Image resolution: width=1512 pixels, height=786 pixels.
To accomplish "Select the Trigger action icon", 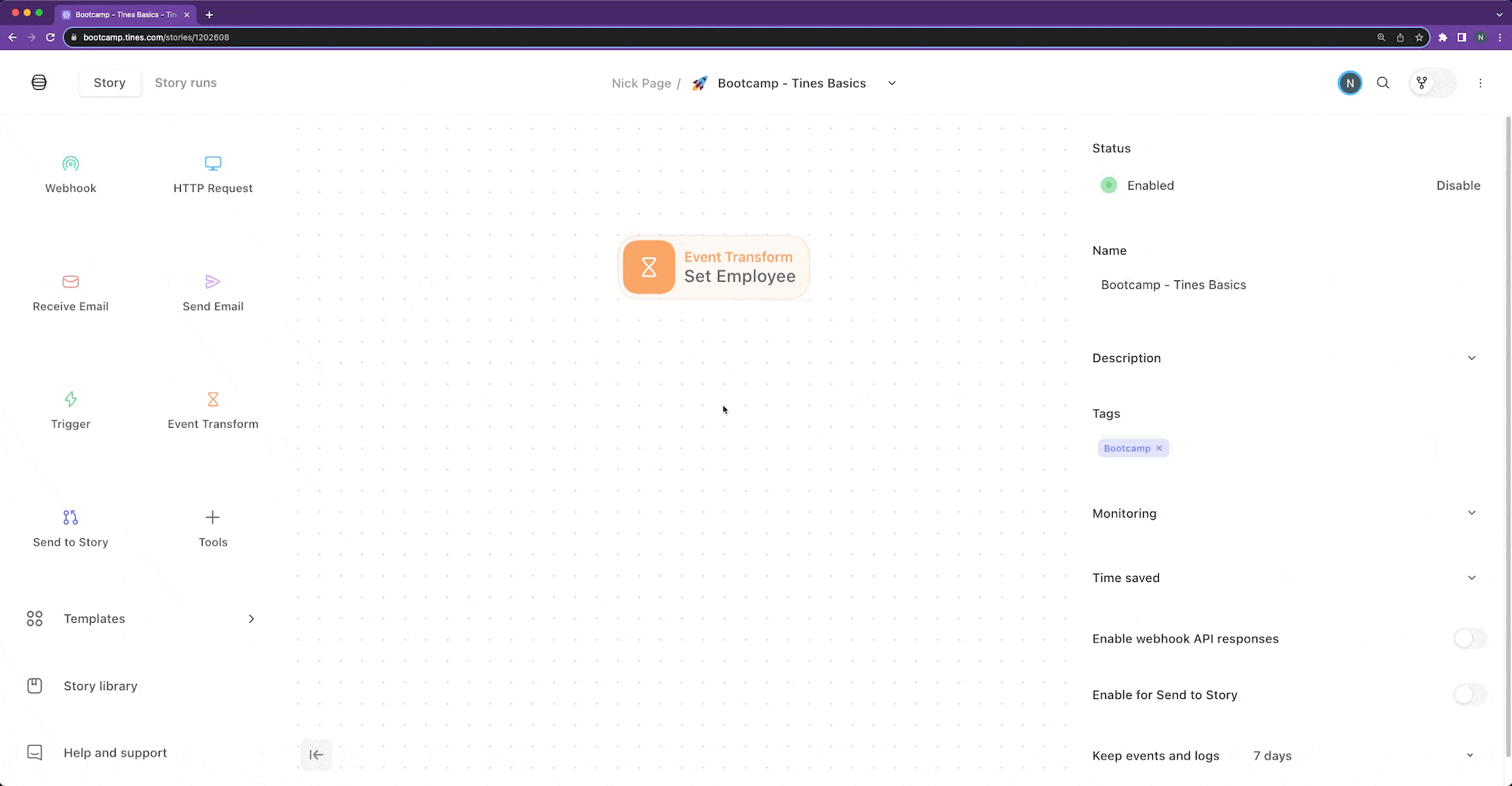I will 70,399.
